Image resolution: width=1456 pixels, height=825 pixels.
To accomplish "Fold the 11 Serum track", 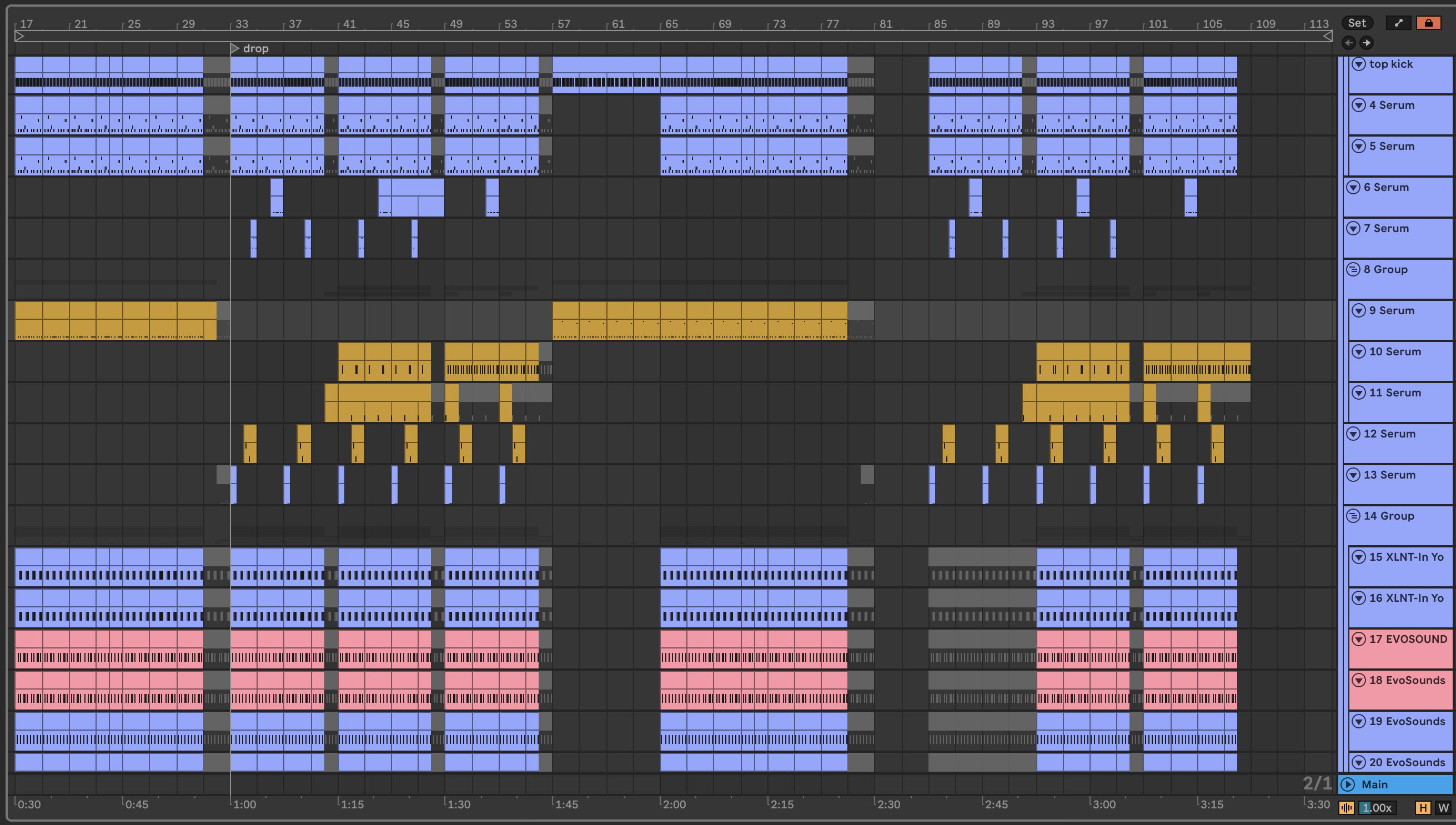I will click(x=1358, y=393).
